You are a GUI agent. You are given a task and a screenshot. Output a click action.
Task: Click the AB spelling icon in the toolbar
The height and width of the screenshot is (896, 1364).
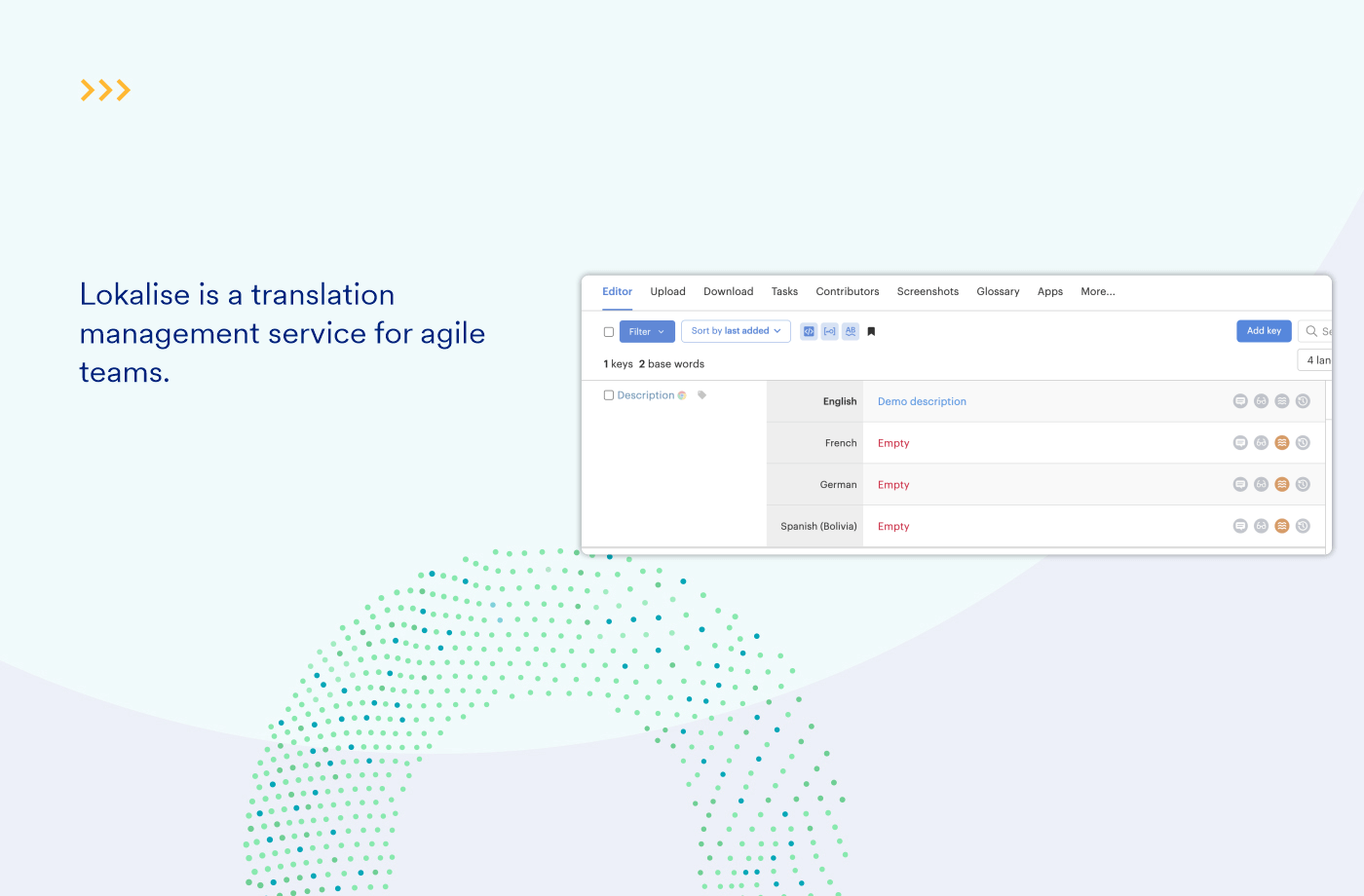[851, 331]
